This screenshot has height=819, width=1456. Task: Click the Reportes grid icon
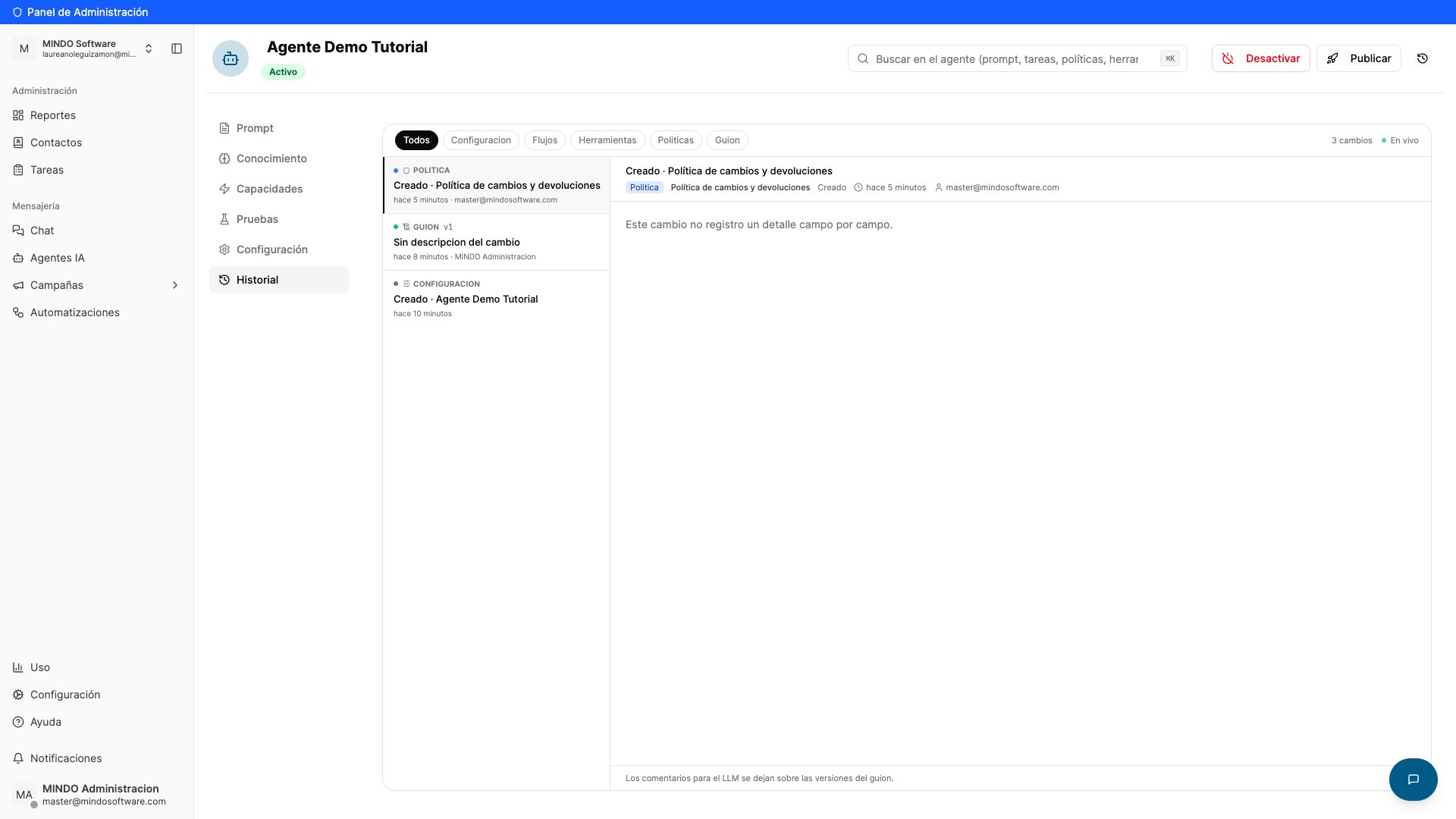click(x=18, y=115)
